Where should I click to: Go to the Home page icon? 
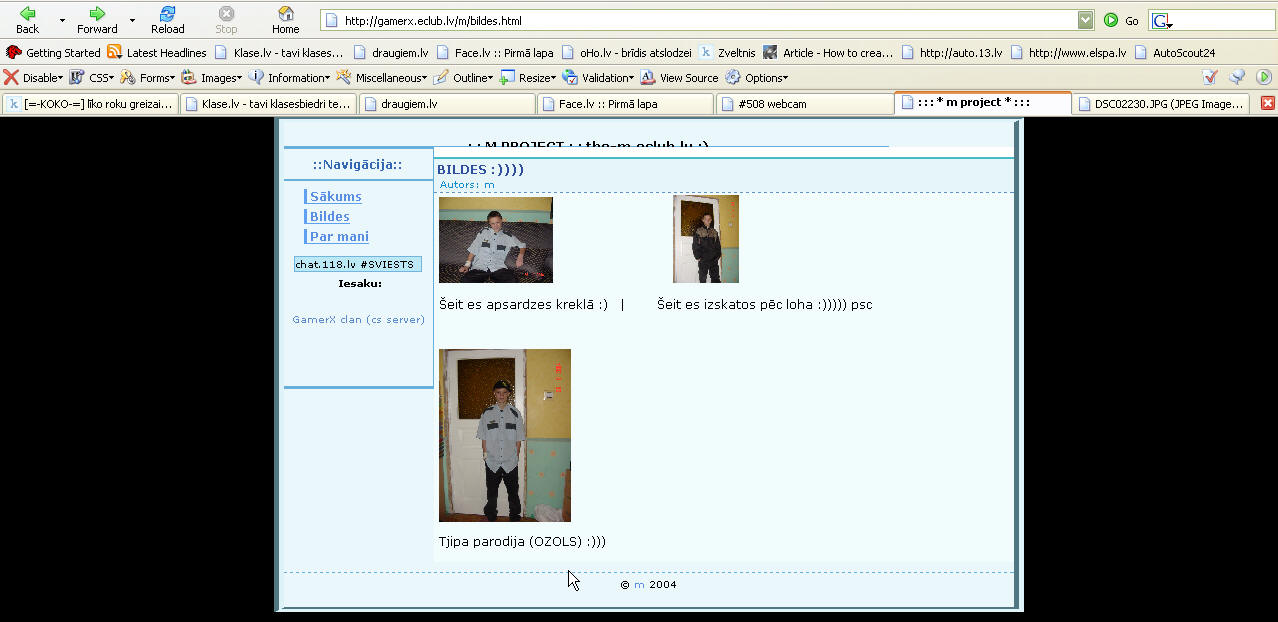click(x=286, y=15)
